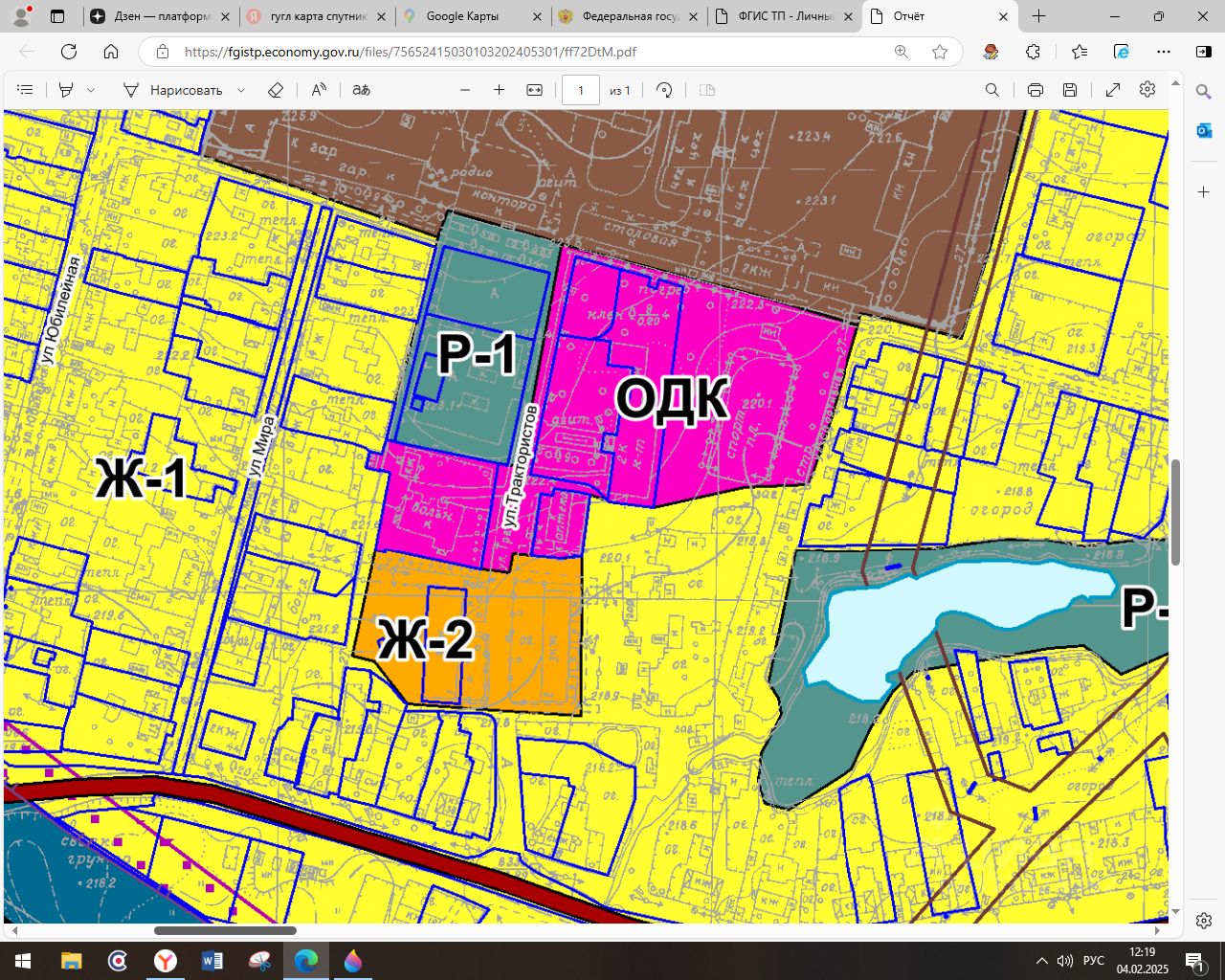Toggle the table of contents panel

[26, 90]
